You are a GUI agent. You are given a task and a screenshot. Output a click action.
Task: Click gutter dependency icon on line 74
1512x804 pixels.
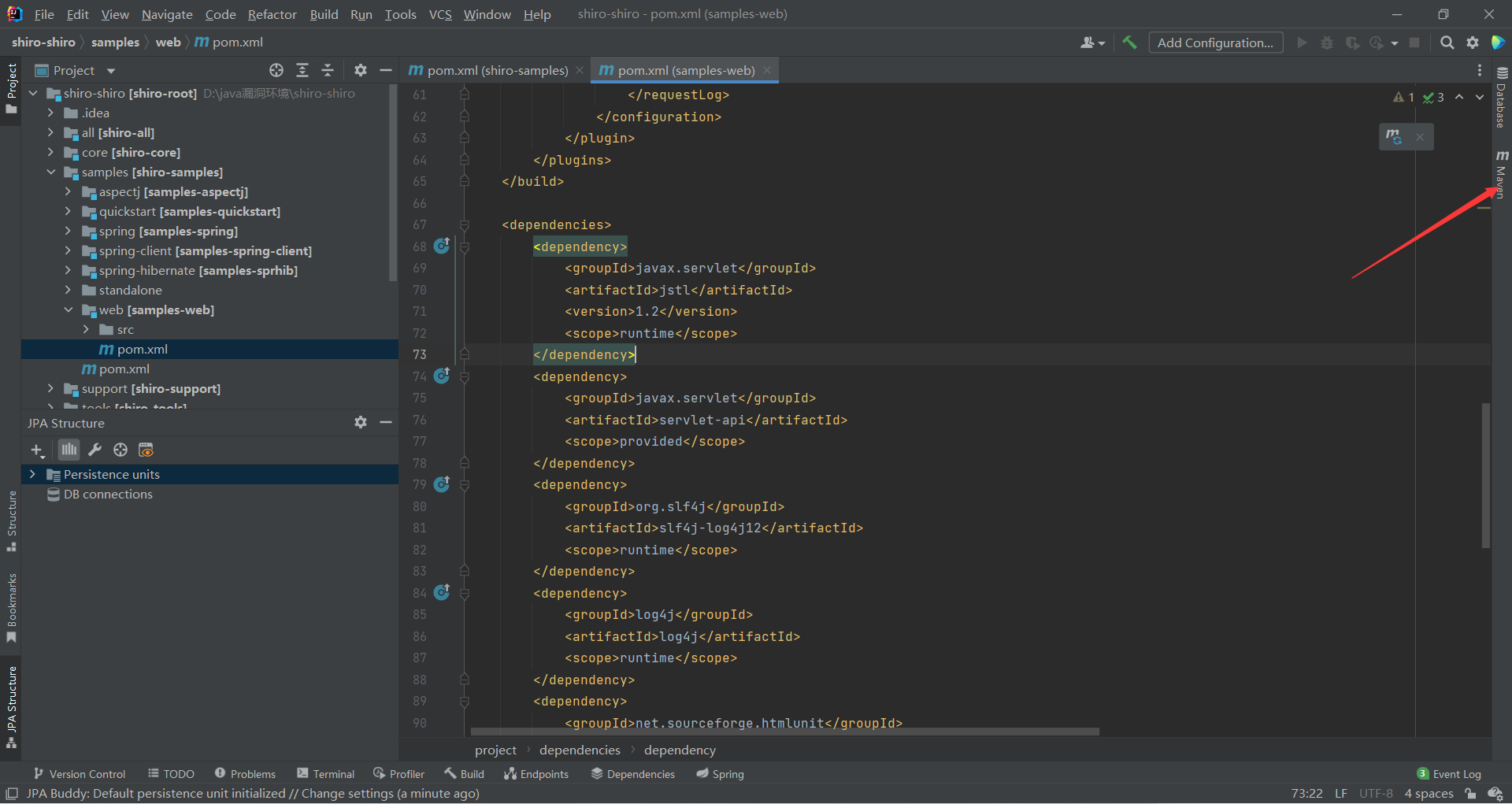click(x=442, y=376)
